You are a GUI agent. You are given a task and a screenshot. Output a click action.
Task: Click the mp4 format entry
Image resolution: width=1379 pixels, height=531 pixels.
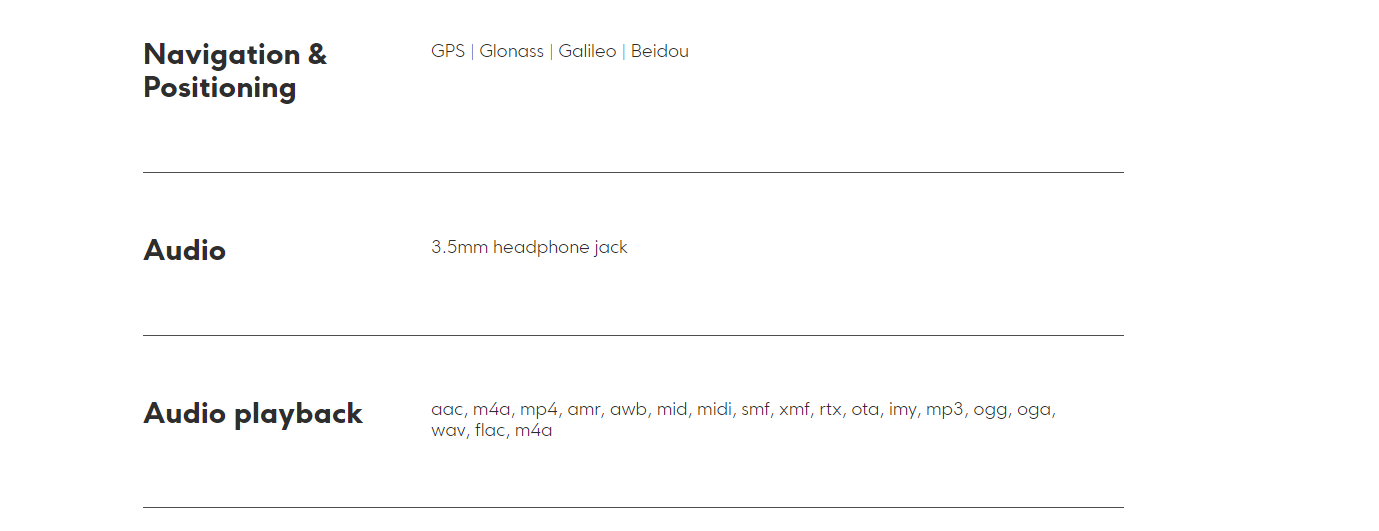click(539, 410)
